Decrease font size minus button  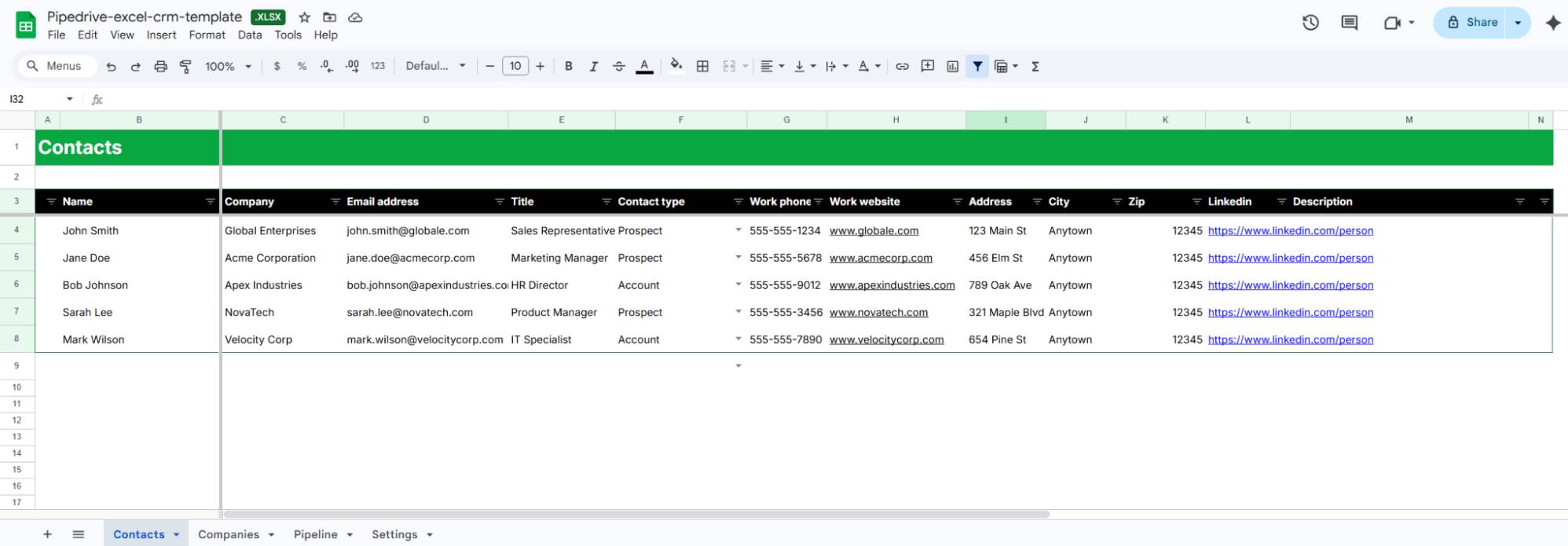point(489,67)
